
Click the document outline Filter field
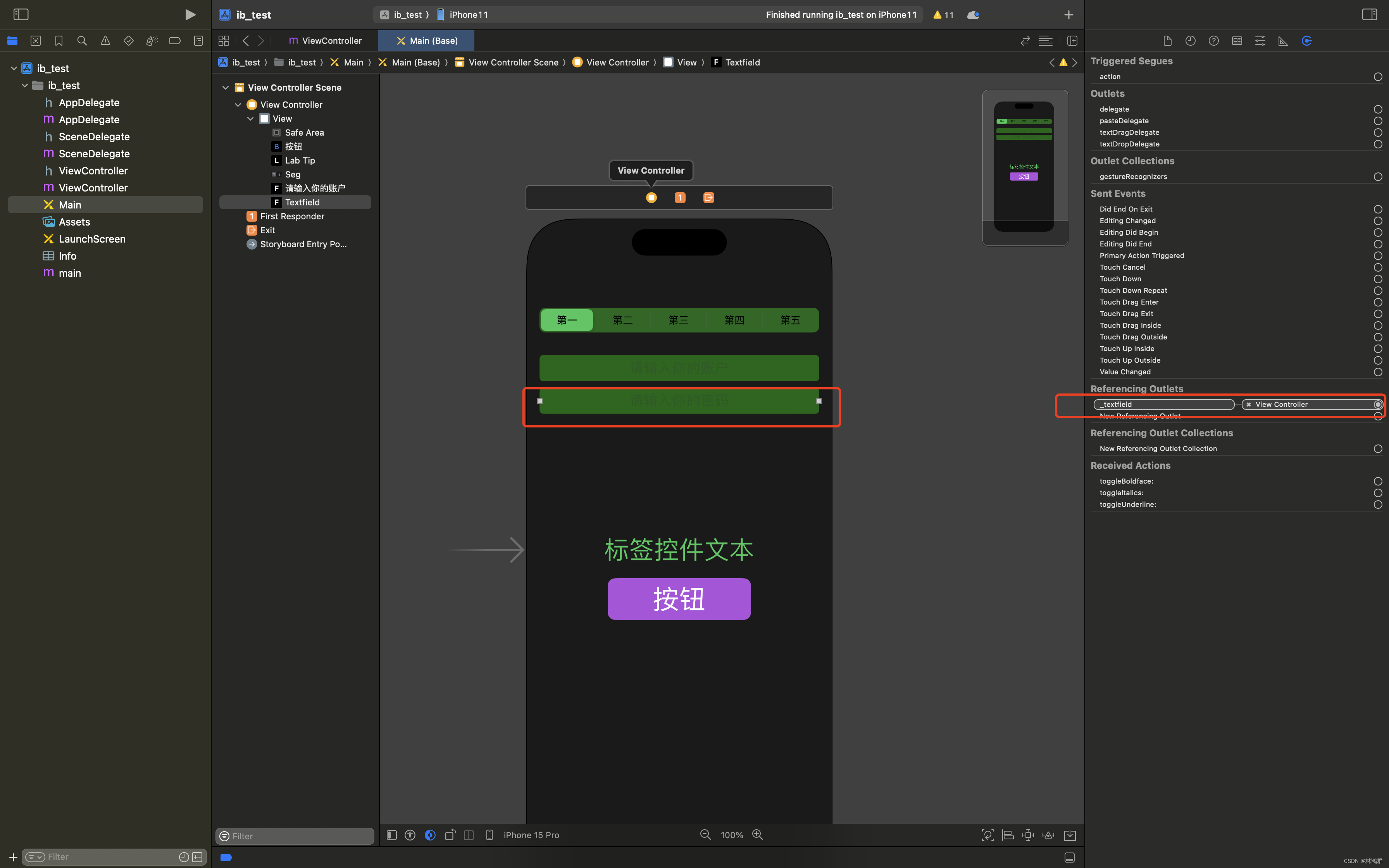295,836
